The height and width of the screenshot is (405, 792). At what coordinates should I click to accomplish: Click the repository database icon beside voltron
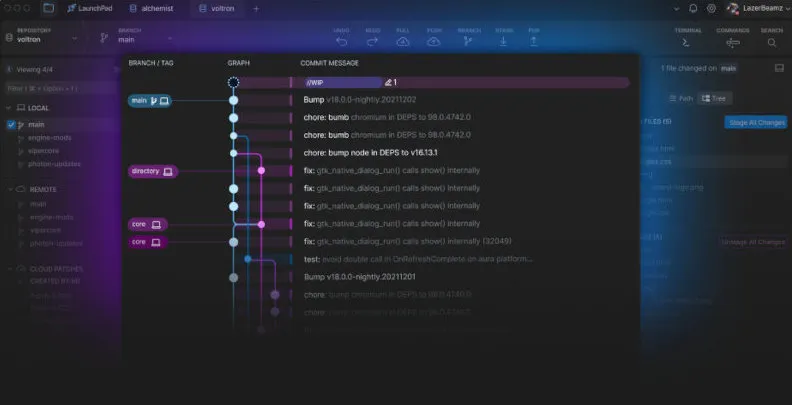click(9, 38)
